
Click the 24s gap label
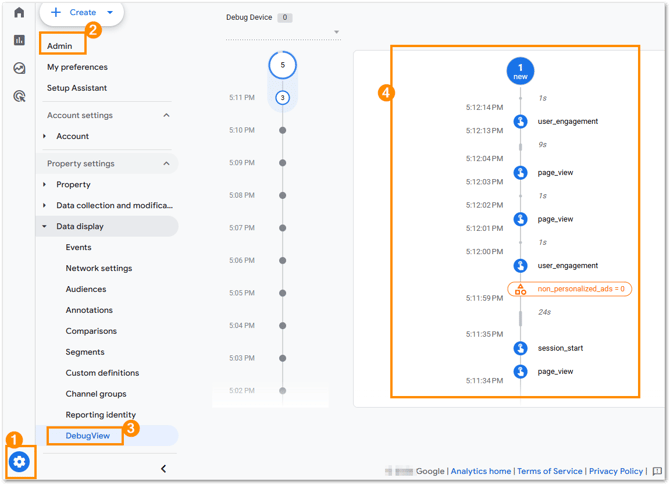click(x=544, y=312)
